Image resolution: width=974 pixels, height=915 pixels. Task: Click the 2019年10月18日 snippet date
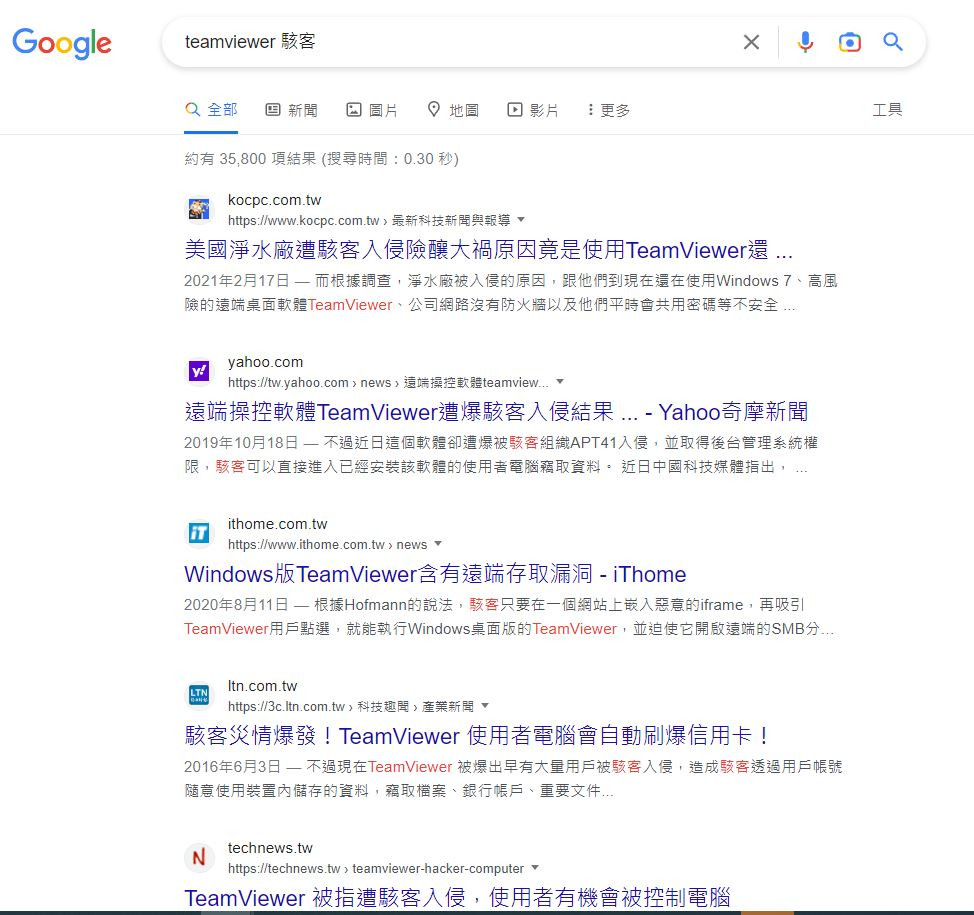pos(241,443)
